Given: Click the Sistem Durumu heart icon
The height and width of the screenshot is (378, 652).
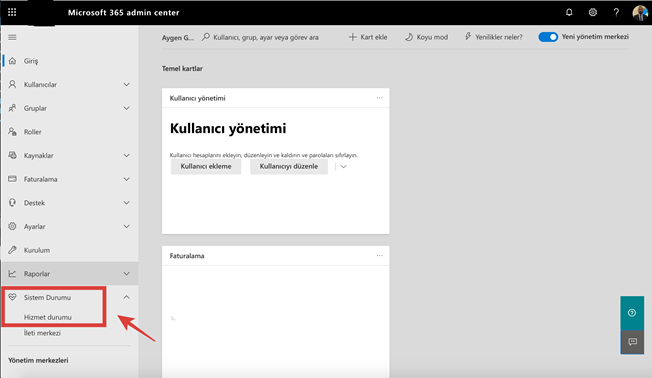Looking at the screenshot, I should coord(12,297).
